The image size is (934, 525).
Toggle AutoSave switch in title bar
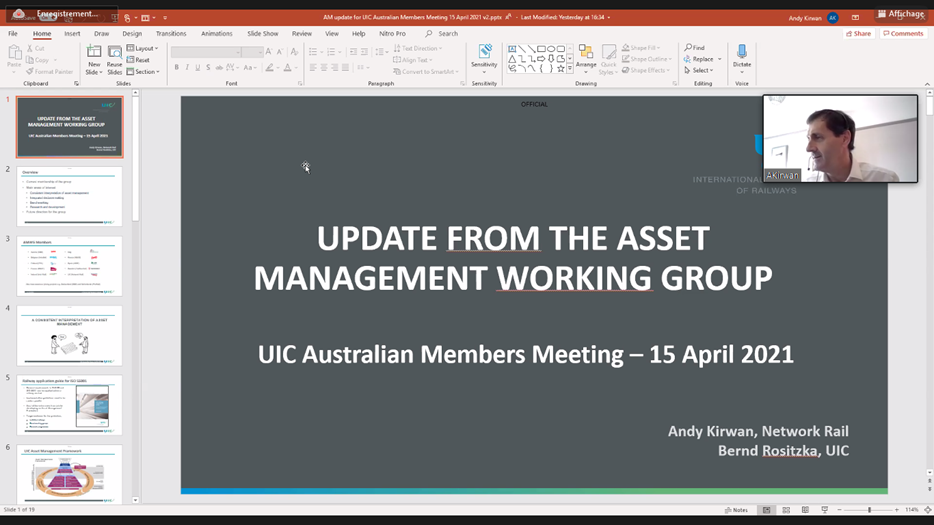point(49,17)
